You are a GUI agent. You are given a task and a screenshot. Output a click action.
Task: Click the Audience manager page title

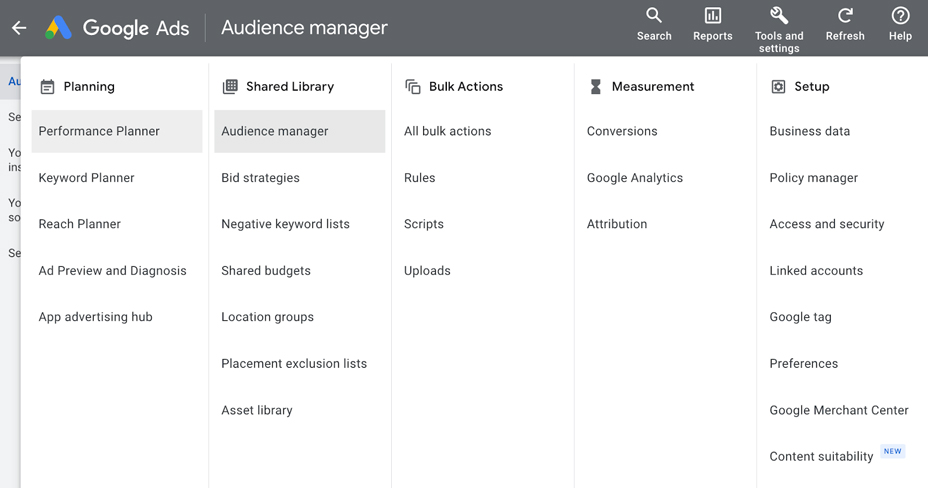tap(304, 28)
